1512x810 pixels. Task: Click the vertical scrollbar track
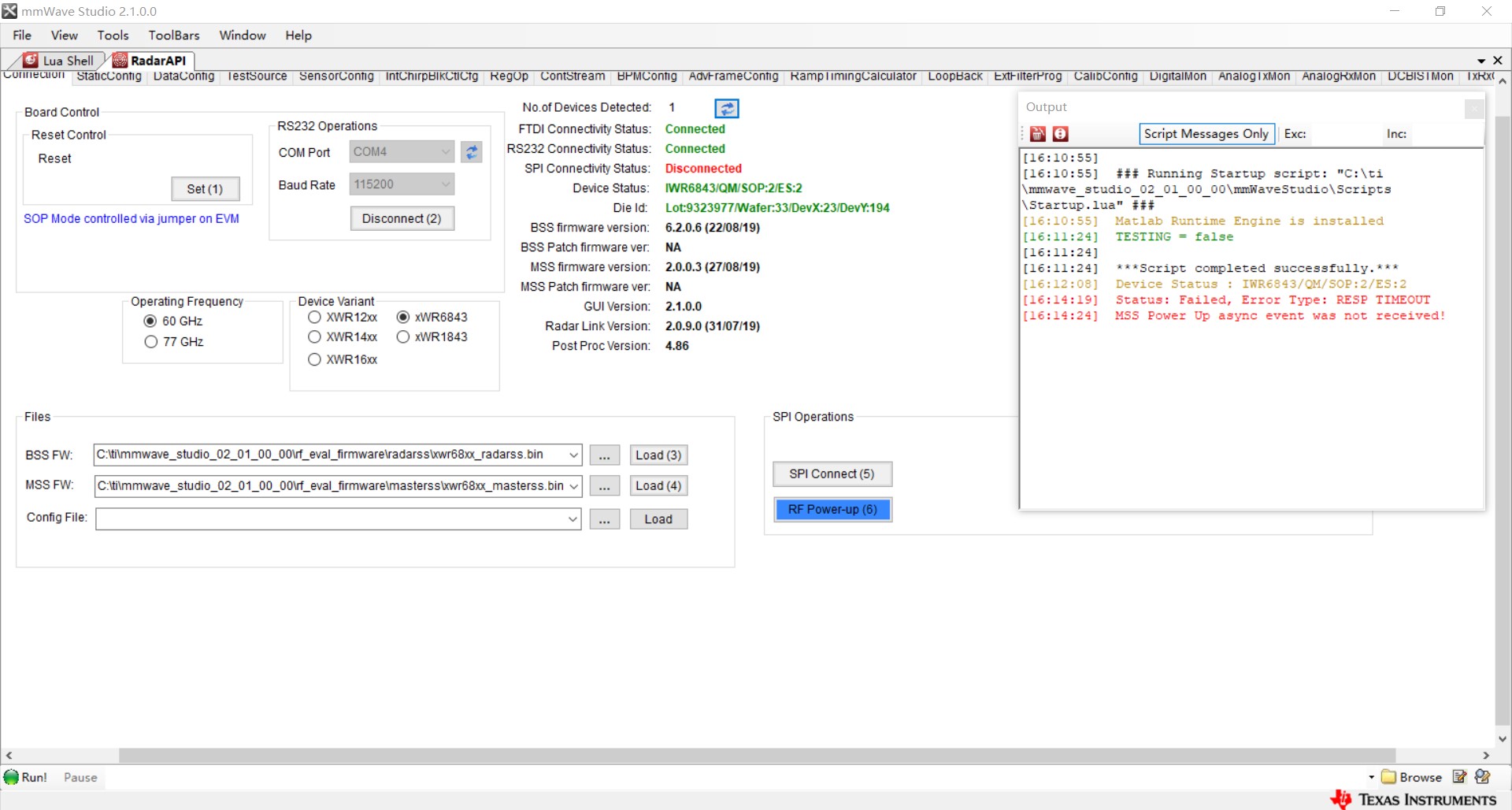pos(1503,410)
